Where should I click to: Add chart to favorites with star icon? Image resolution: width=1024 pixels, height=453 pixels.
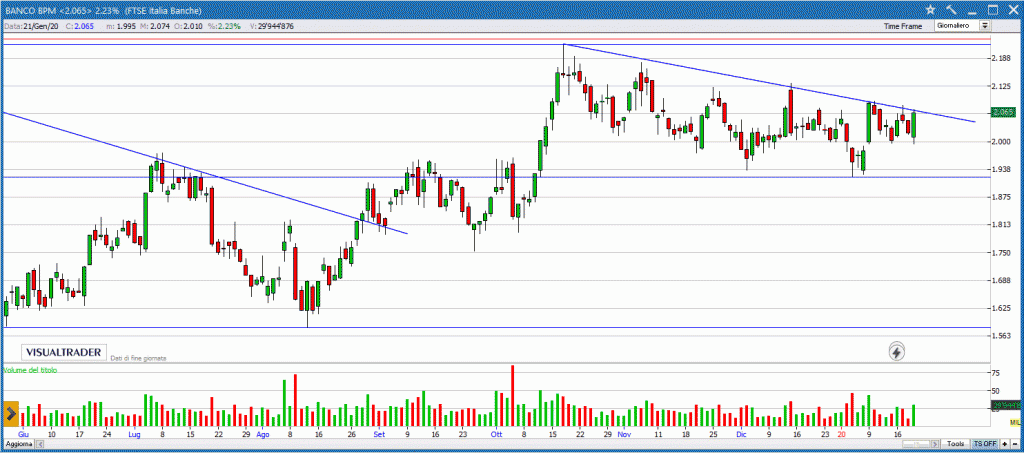click(931, 9)
